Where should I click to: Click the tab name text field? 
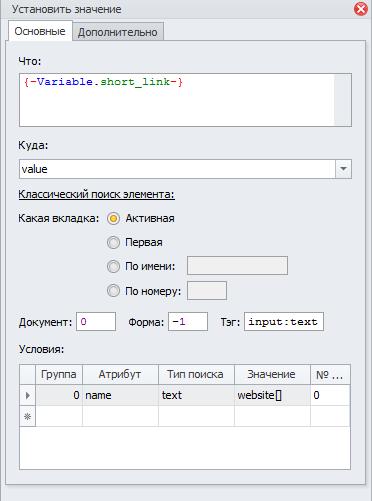(x=237, y=265)
